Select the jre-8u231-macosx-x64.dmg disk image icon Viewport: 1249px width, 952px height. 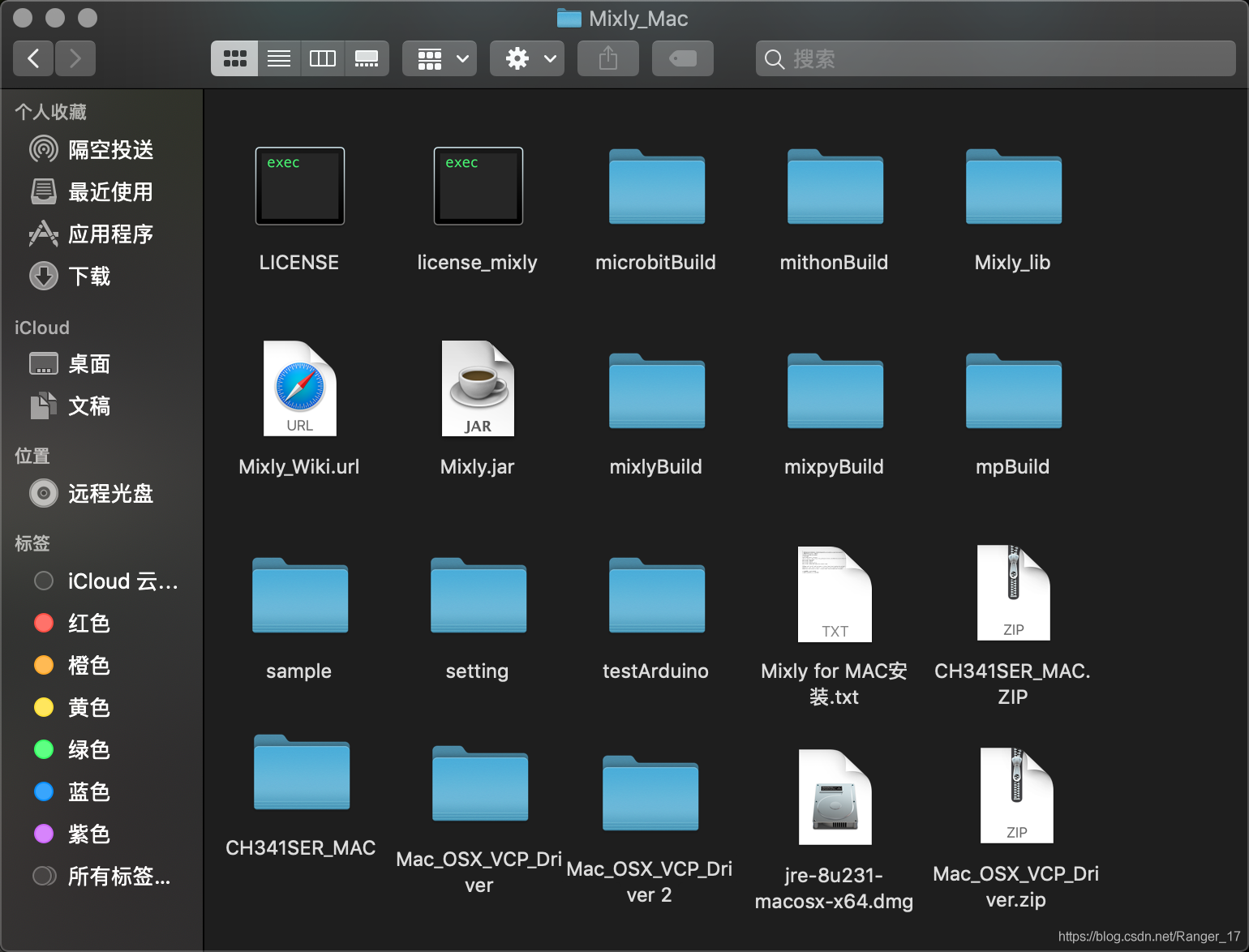coord(835,797)
